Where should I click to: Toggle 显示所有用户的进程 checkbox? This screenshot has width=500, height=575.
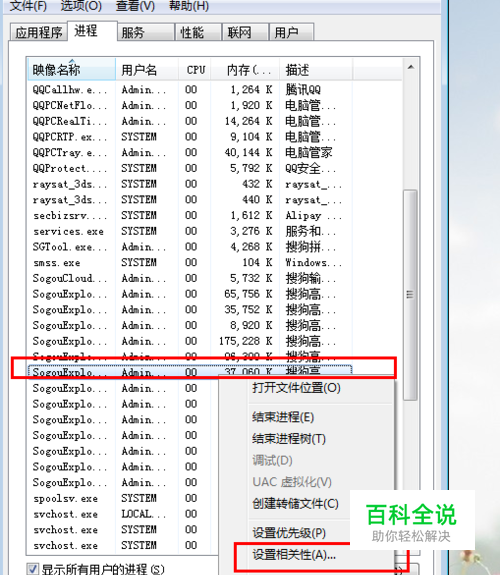(x=32, y=569)
